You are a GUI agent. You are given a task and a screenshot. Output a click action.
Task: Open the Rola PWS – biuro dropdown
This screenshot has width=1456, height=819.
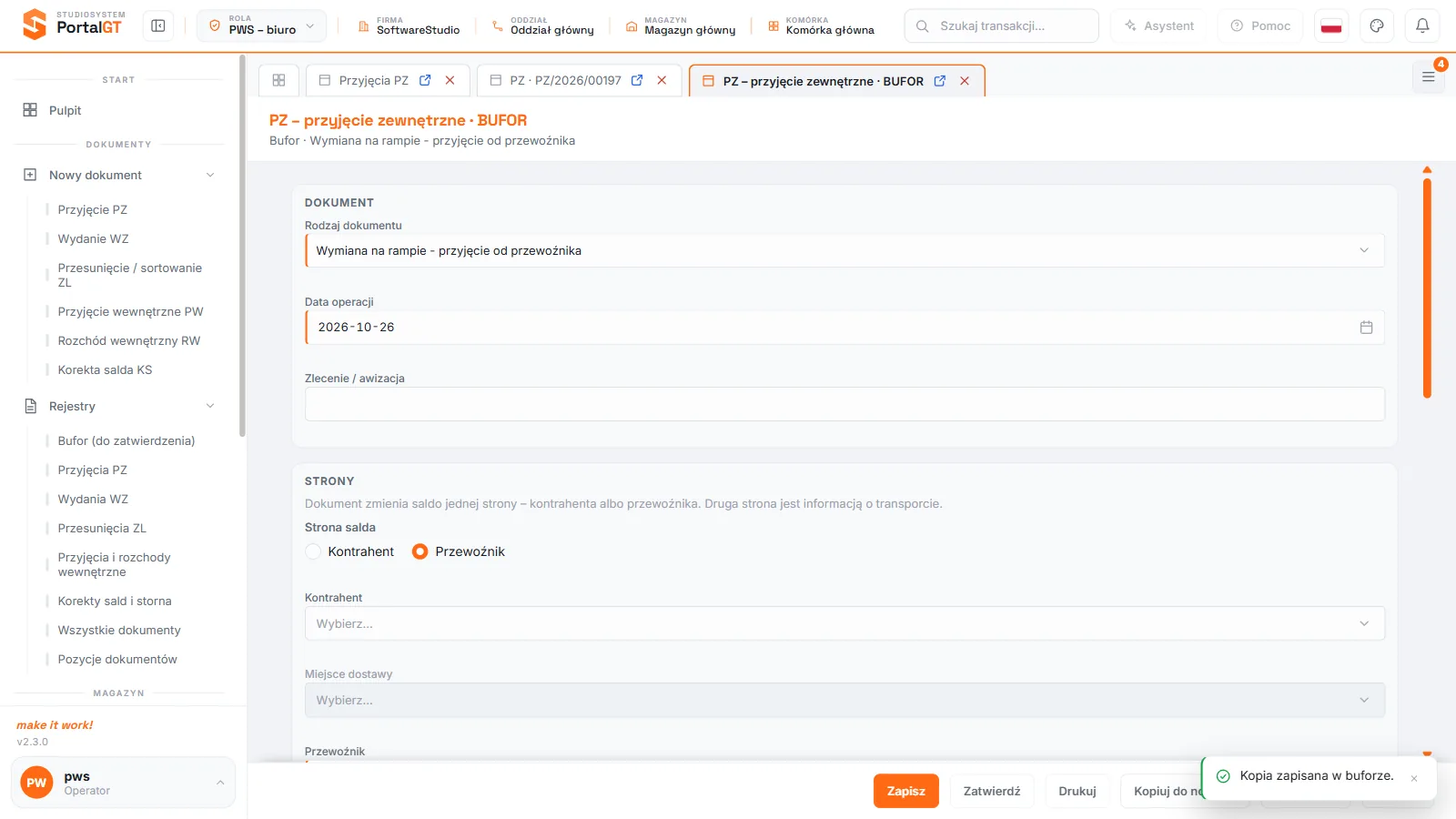pos(261,25)
